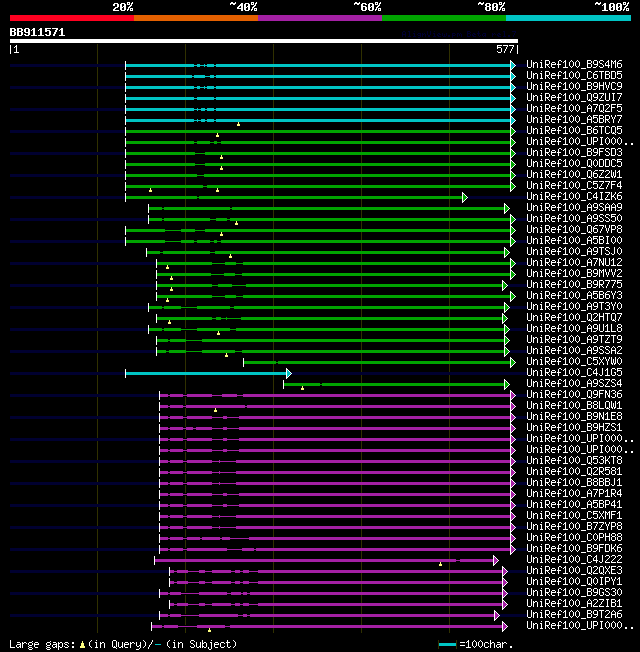Image resolution: width=640 pixels, height=652 pixels.
Task: Open hit UniRef100_B9HVC9
Action: tap(574, 86)
